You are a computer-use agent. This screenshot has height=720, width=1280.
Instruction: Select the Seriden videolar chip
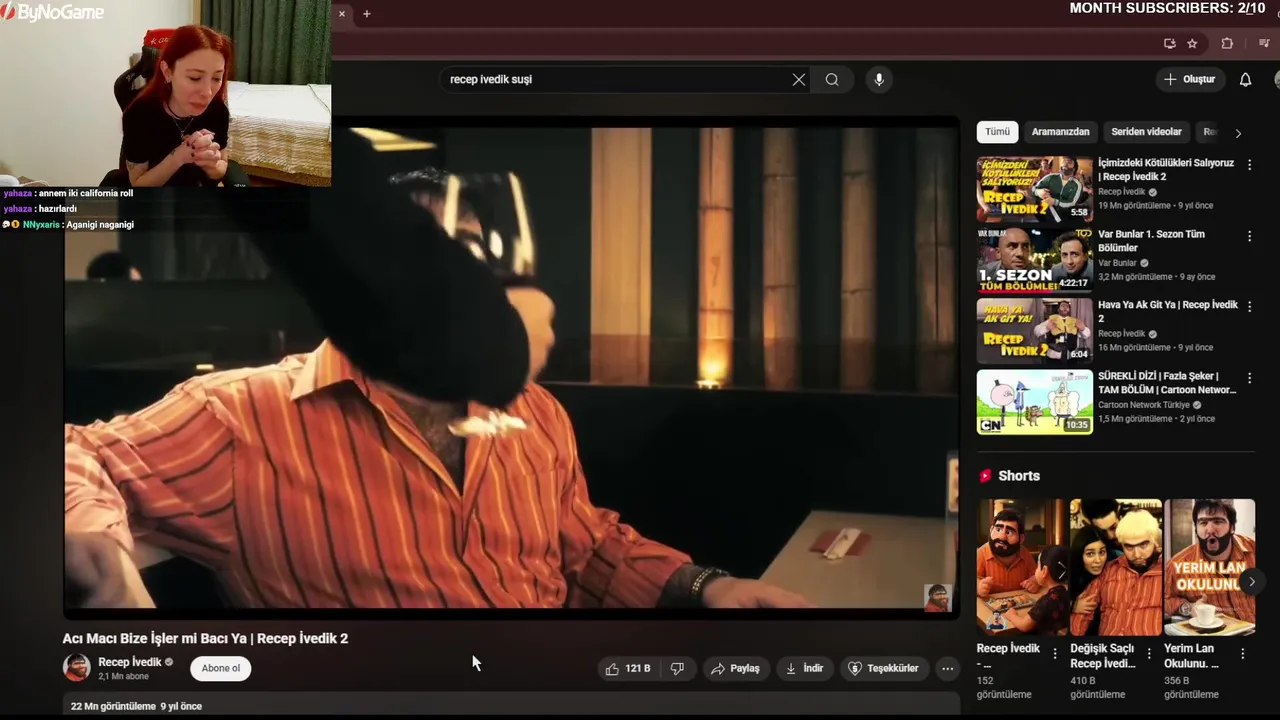click(x=1146, y=132)
